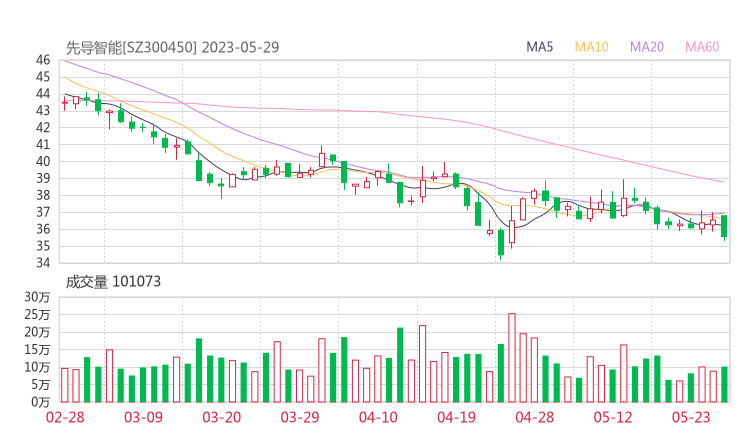This screenshot has height=440, width=740.
Task: Click the 02-28 date label
Action: 65,417
